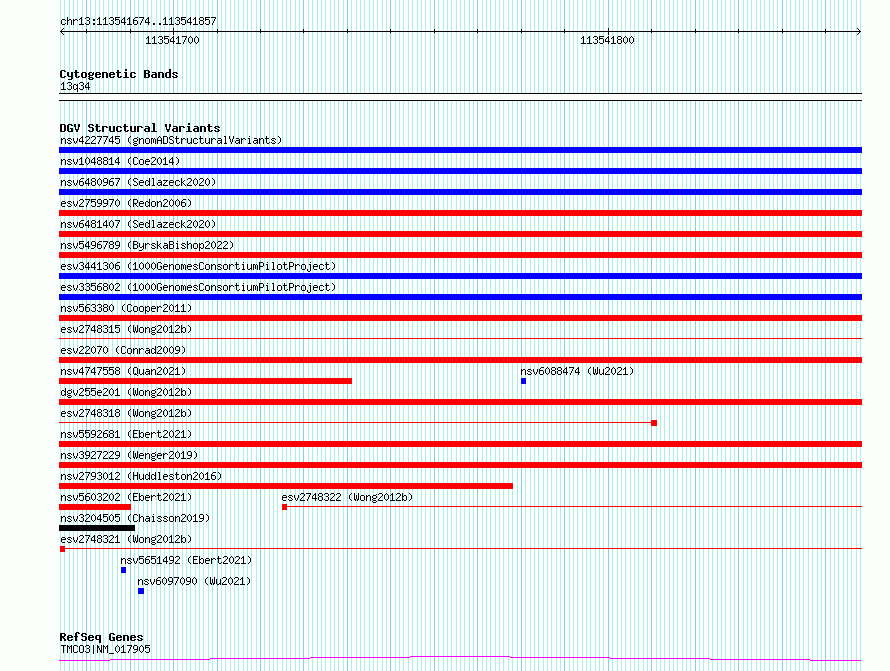Open variant esv2748321 (Wong2012b) label

pyautogui.click(x=126, y=539)
